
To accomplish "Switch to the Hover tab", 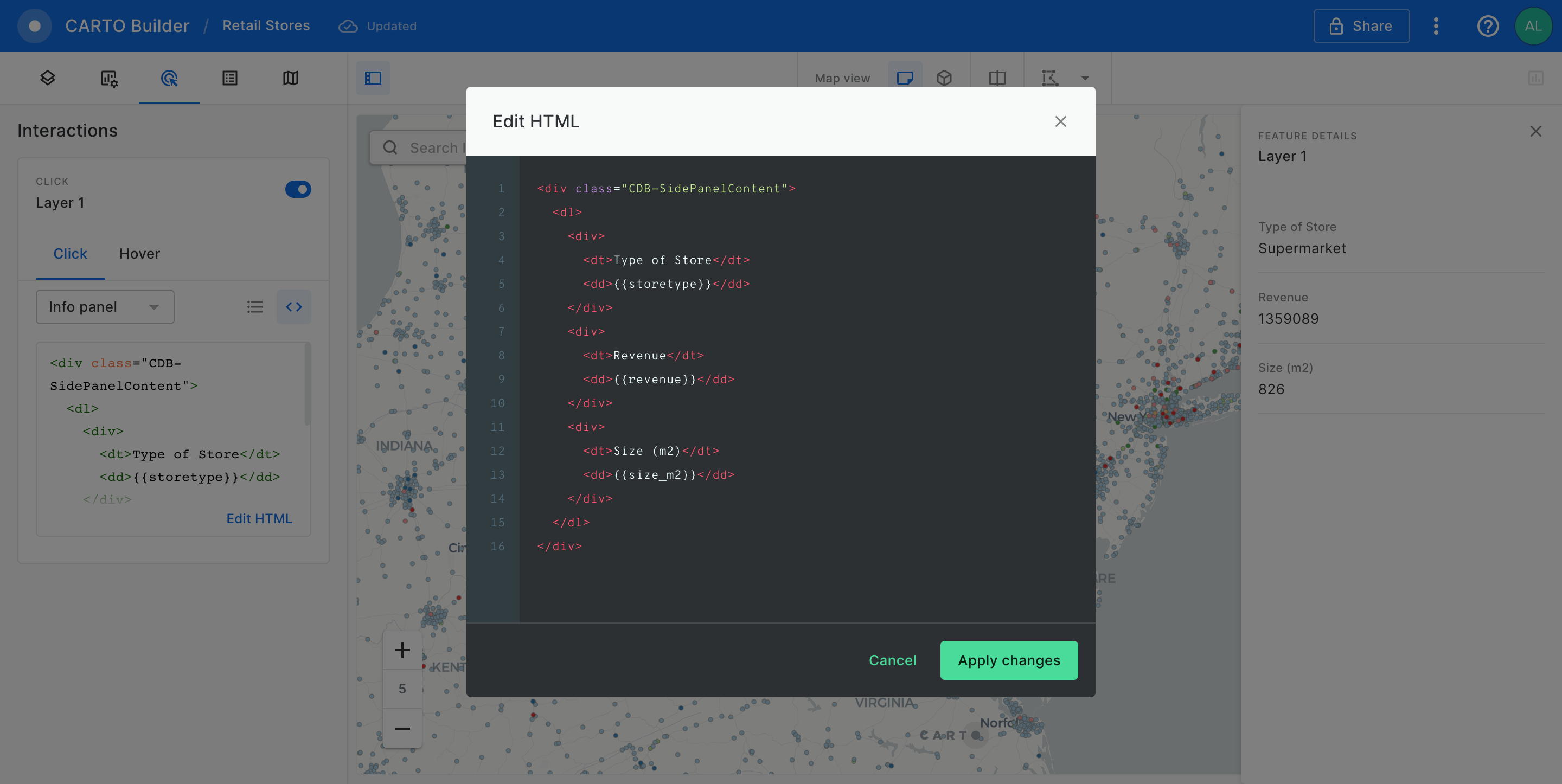I will [x=139, y=253].
